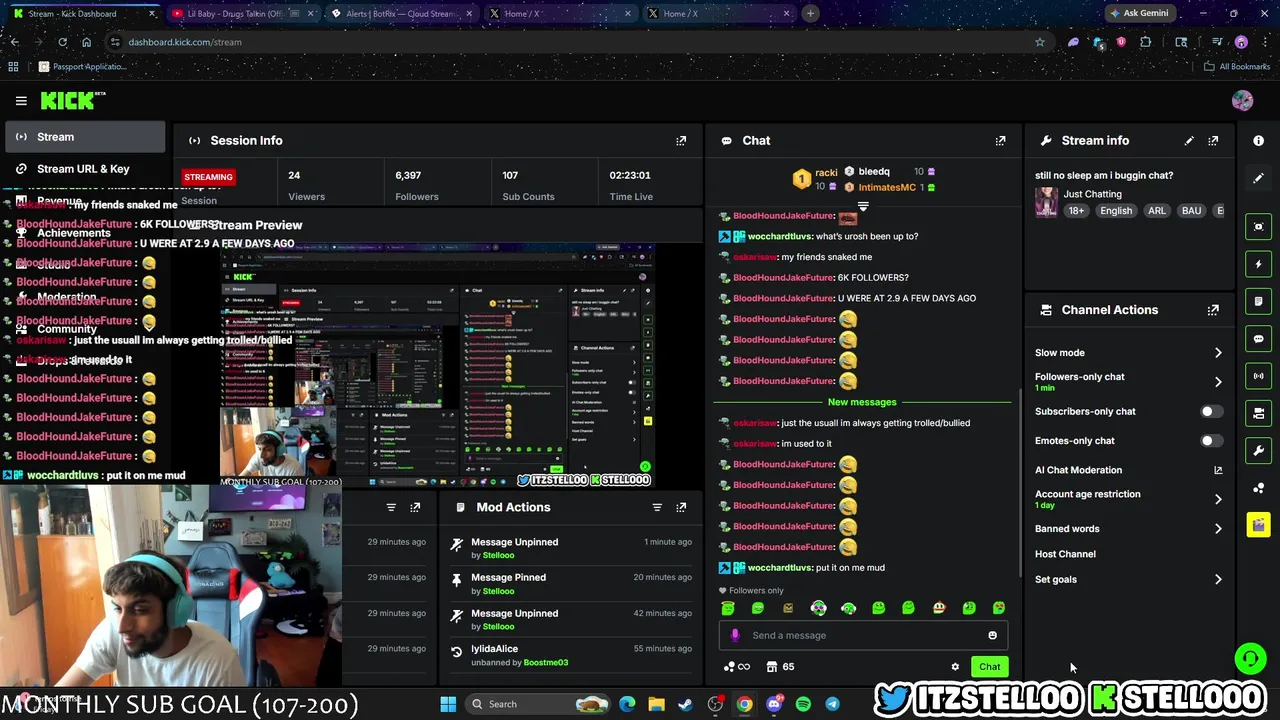
Task: Click the channel points infinity icon
Action: point(737,667)
